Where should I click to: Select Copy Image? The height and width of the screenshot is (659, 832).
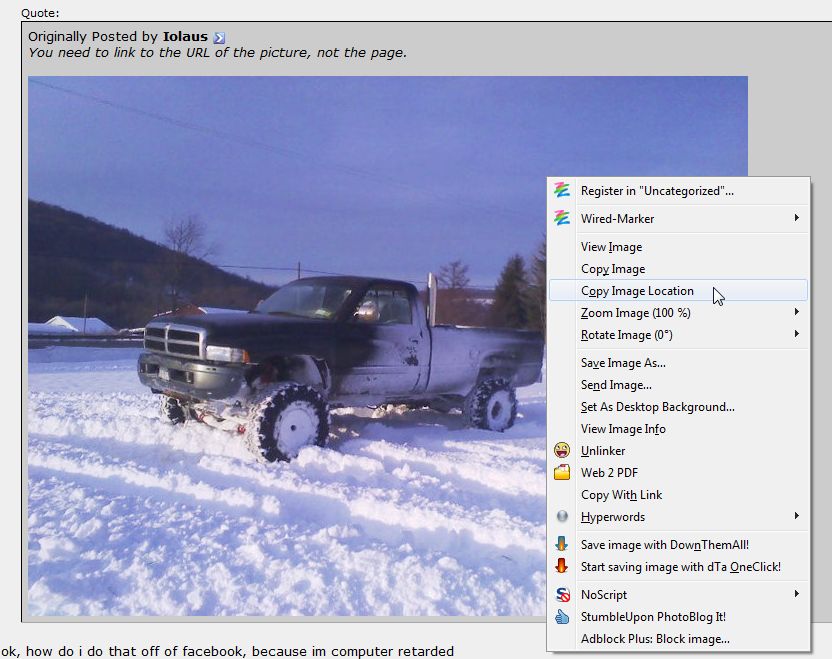click(x=678, y=269)
